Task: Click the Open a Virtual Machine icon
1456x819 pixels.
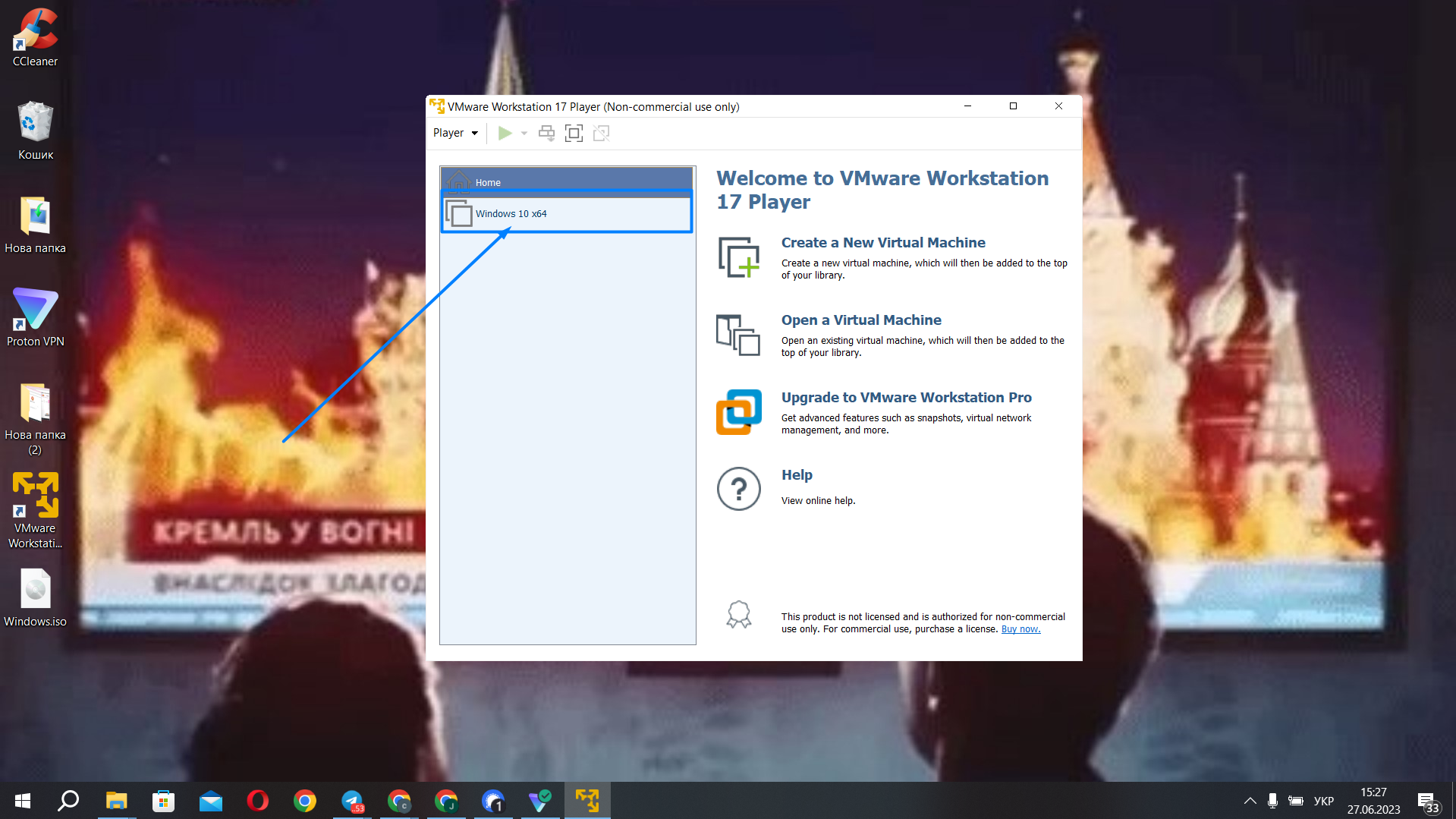Action: 738,335
